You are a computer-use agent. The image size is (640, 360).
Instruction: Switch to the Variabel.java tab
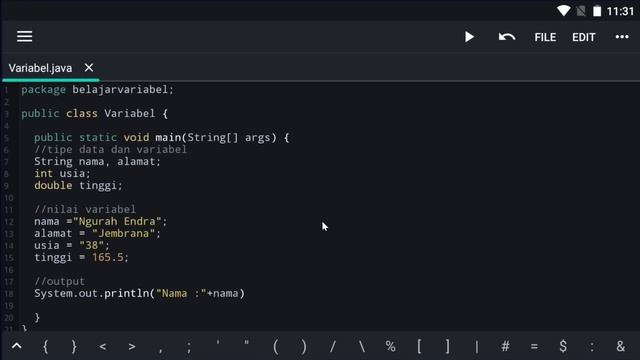(x=40, y=68)
